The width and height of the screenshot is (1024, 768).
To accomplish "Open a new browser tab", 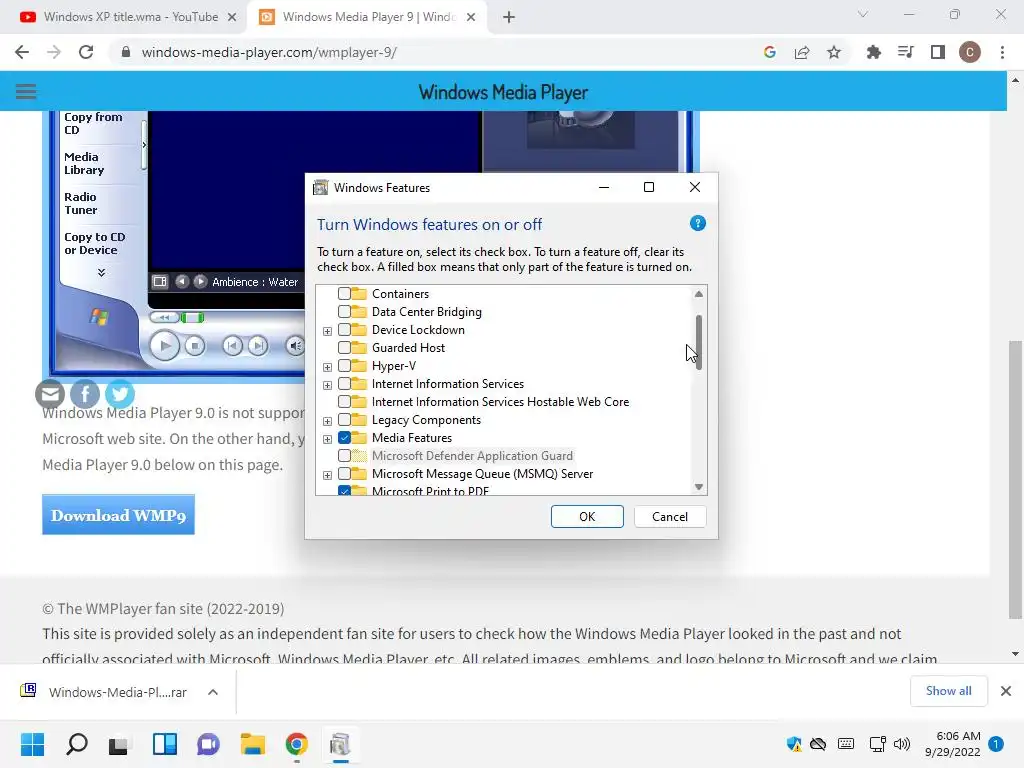I will (x=509, y=17).
